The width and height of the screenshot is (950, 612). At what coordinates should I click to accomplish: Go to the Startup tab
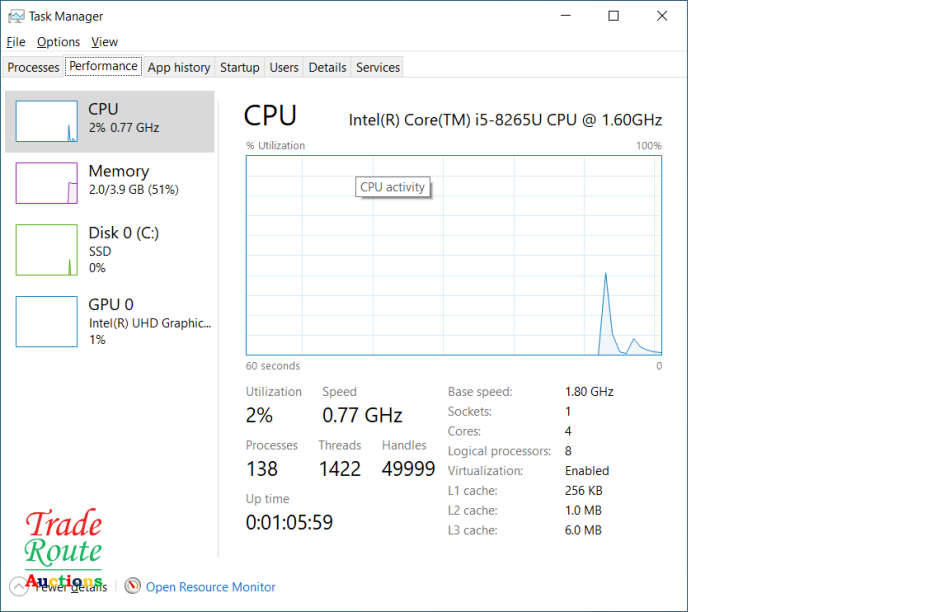click(239, 68)
